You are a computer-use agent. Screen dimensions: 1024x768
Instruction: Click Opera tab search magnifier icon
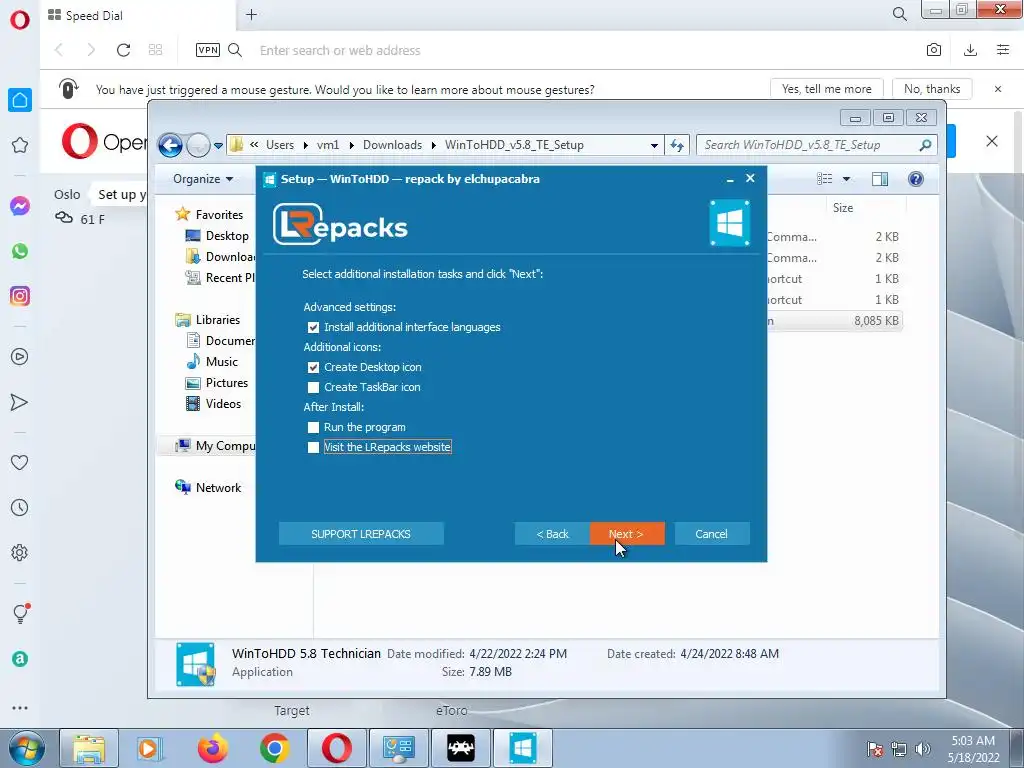coord(899,14)
